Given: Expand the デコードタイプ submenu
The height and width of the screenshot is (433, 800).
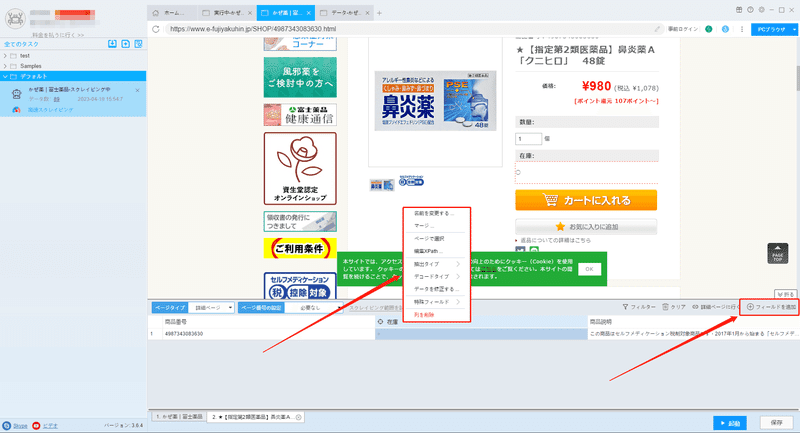Looking at the screenshot, I should [436, 276].
